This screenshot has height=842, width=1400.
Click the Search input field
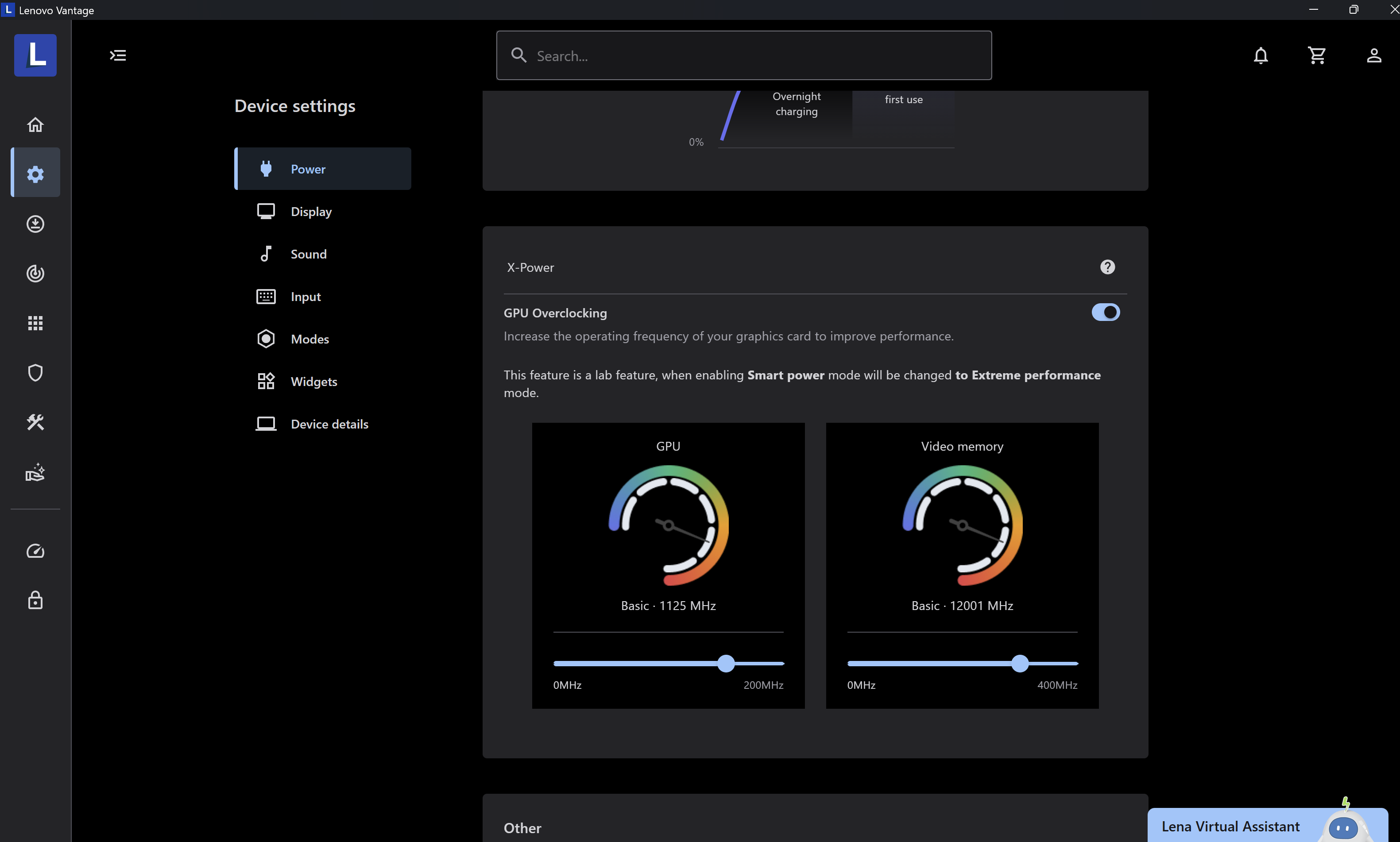[x=743, y=56]
